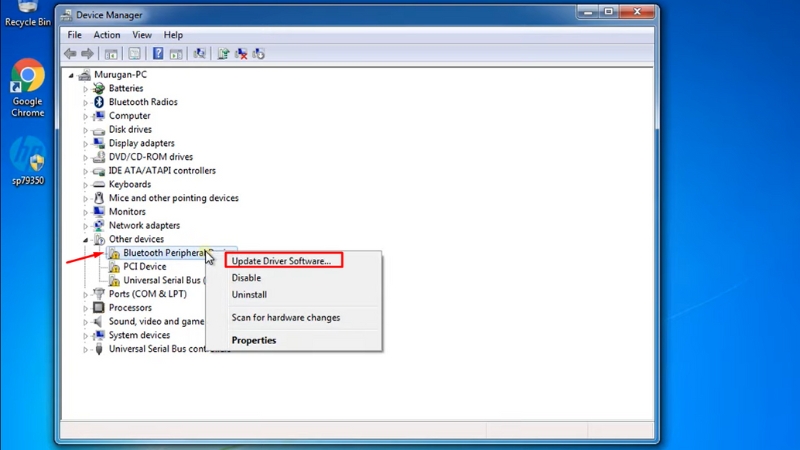
Task: Select the Murugan-PC label
Action: [x=120, y=74]
